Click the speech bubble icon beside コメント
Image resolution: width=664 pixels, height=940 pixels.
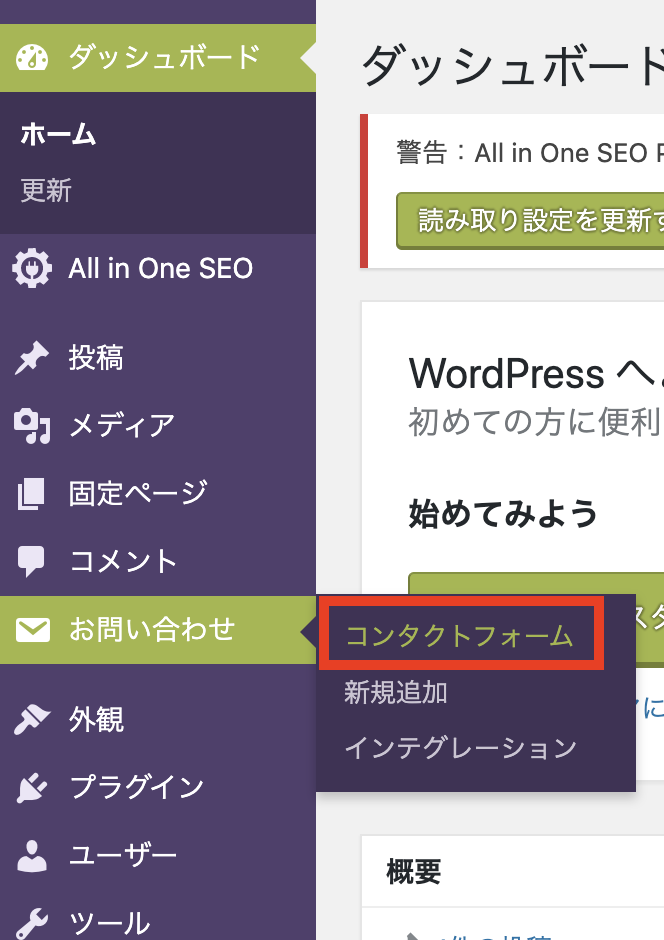tap(31, 562)
